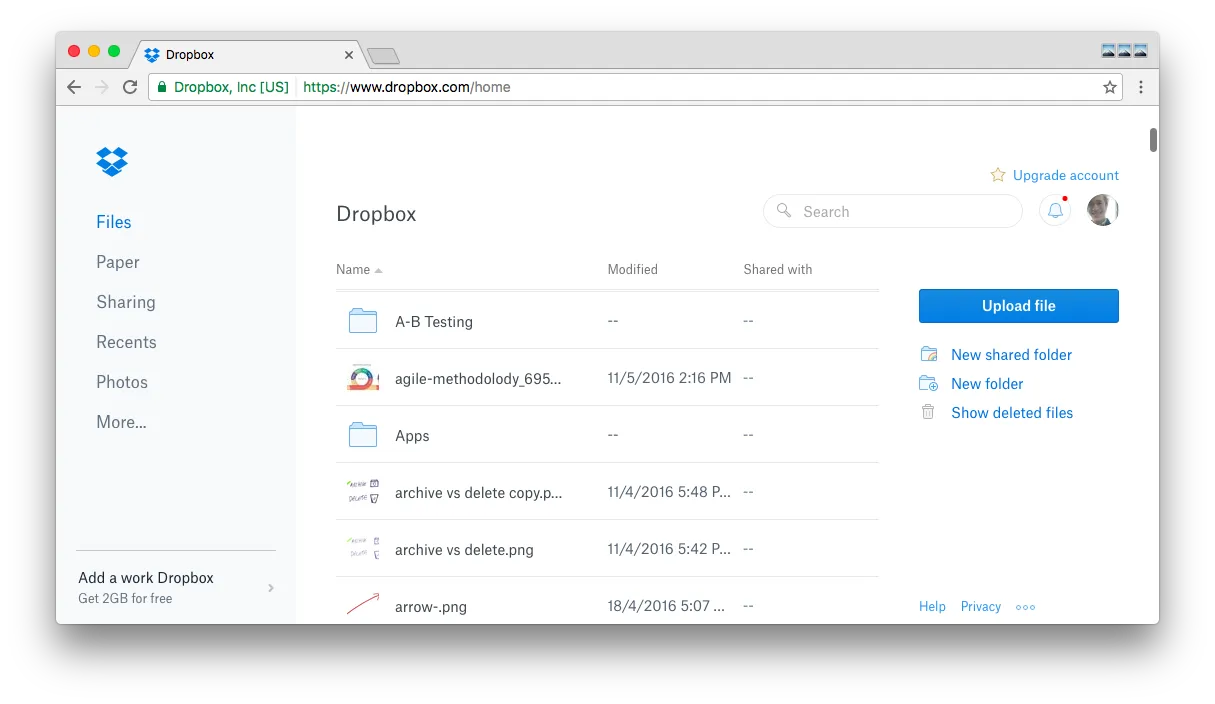Open agile-methodolody file thumbnail
The height and width of the screenshot is (704, 1215).
coord(363,378)
